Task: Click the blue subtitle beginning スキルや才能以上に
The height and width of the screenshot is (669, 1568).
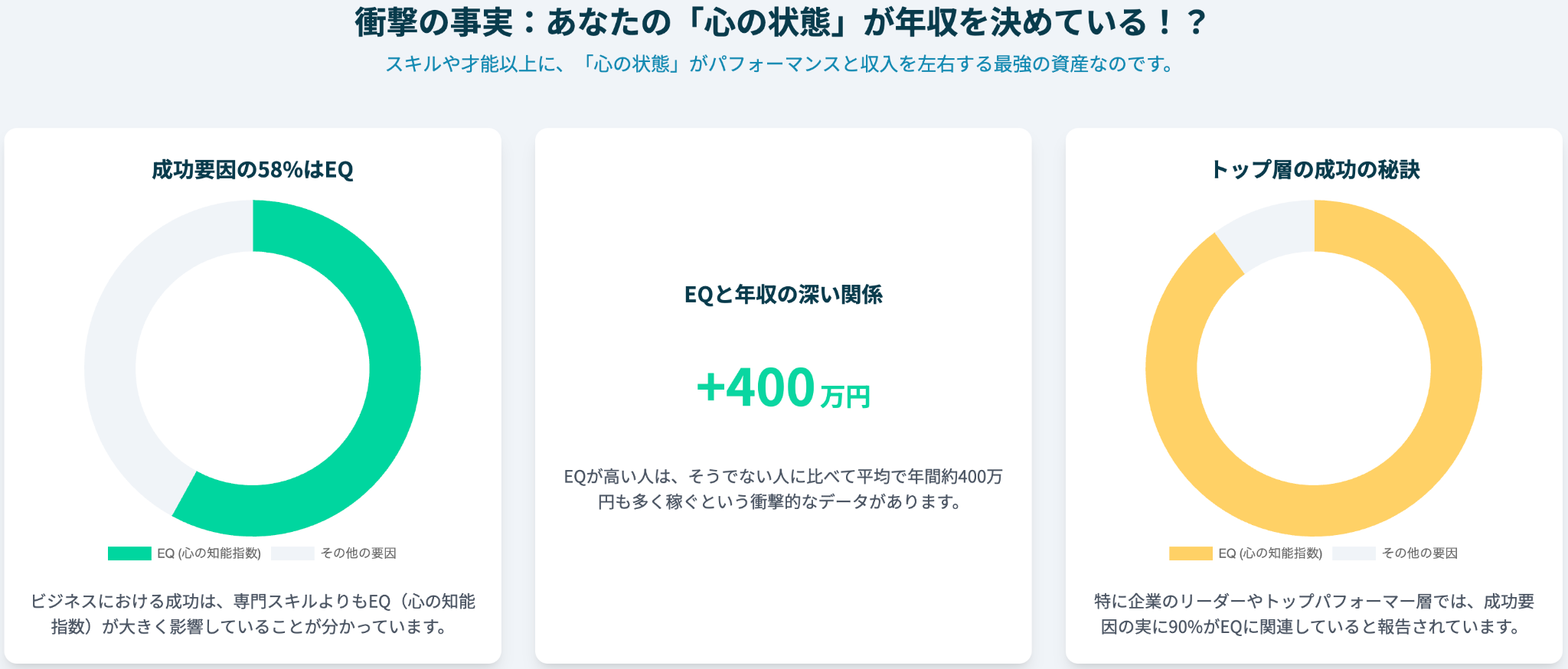Action: (781, 64)
